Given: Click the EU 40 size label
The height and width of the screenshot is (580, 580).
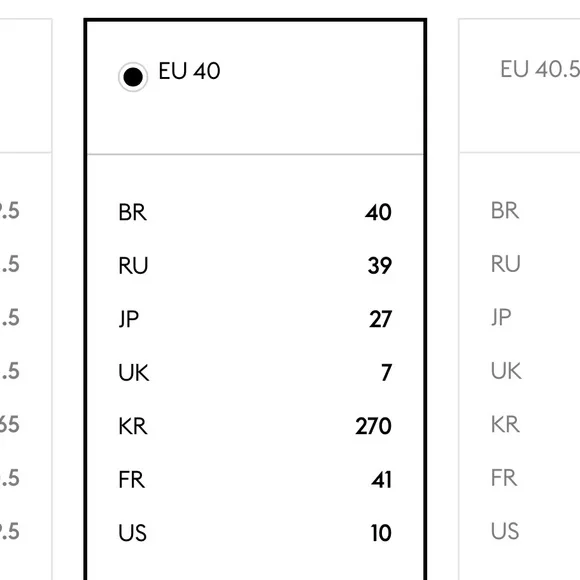Looking at the screenshot, I should click(x=189, y=71).
